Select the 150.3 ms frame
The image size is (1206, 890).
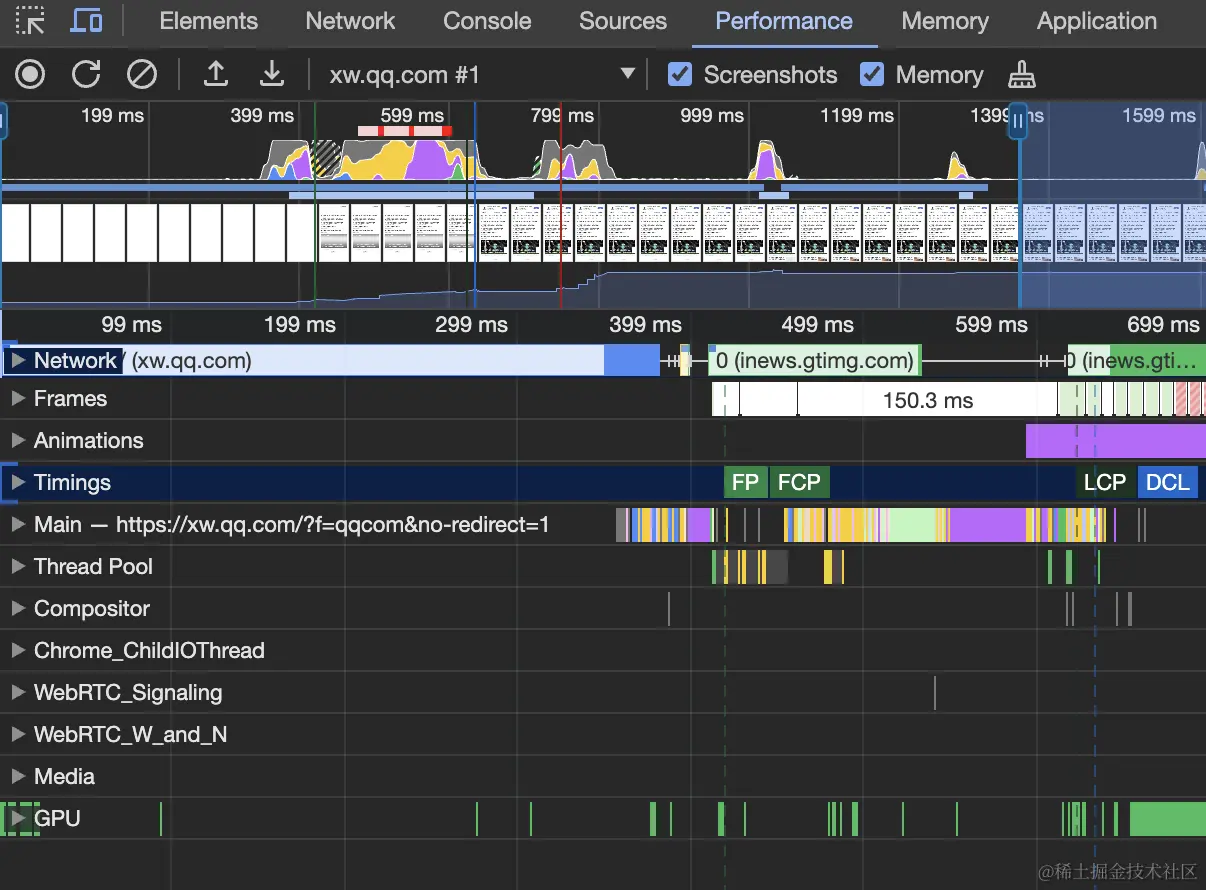point(927,400)
